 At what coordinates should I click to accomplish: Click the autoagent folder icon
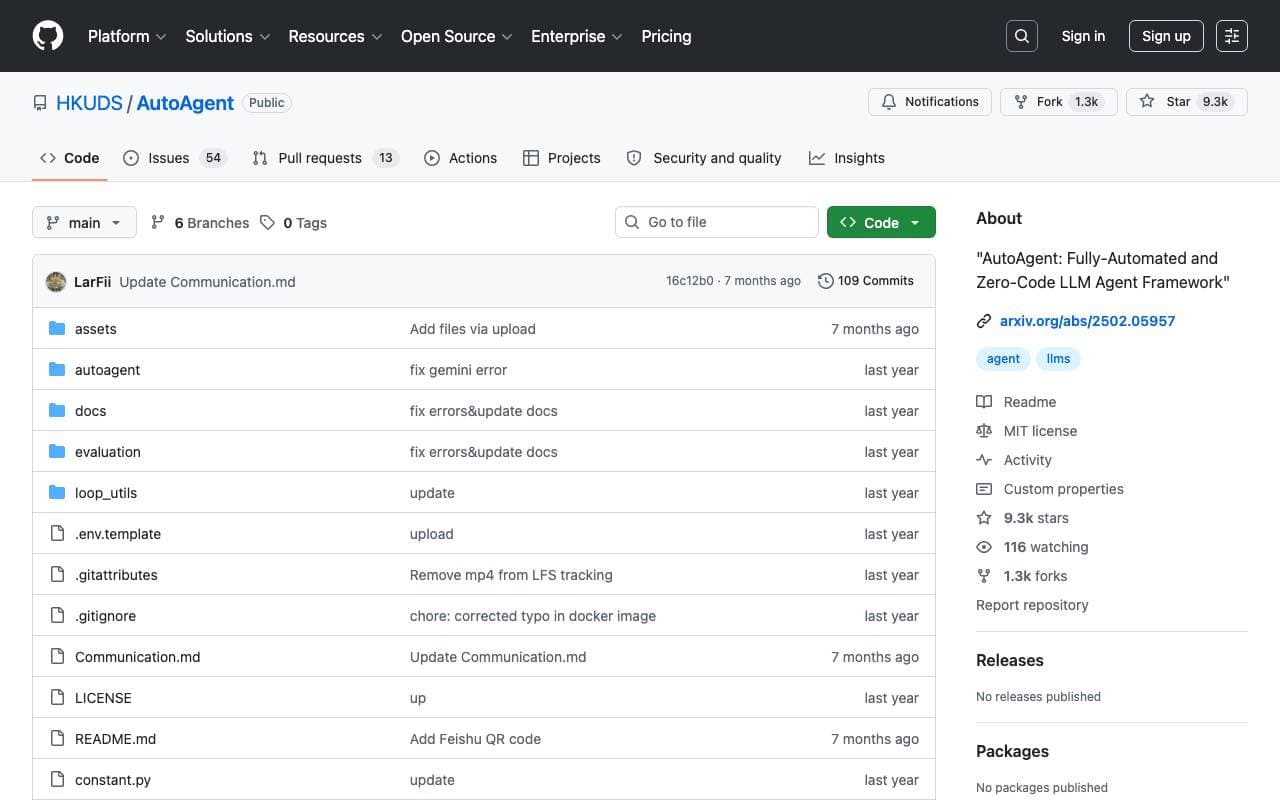(57, 370)
